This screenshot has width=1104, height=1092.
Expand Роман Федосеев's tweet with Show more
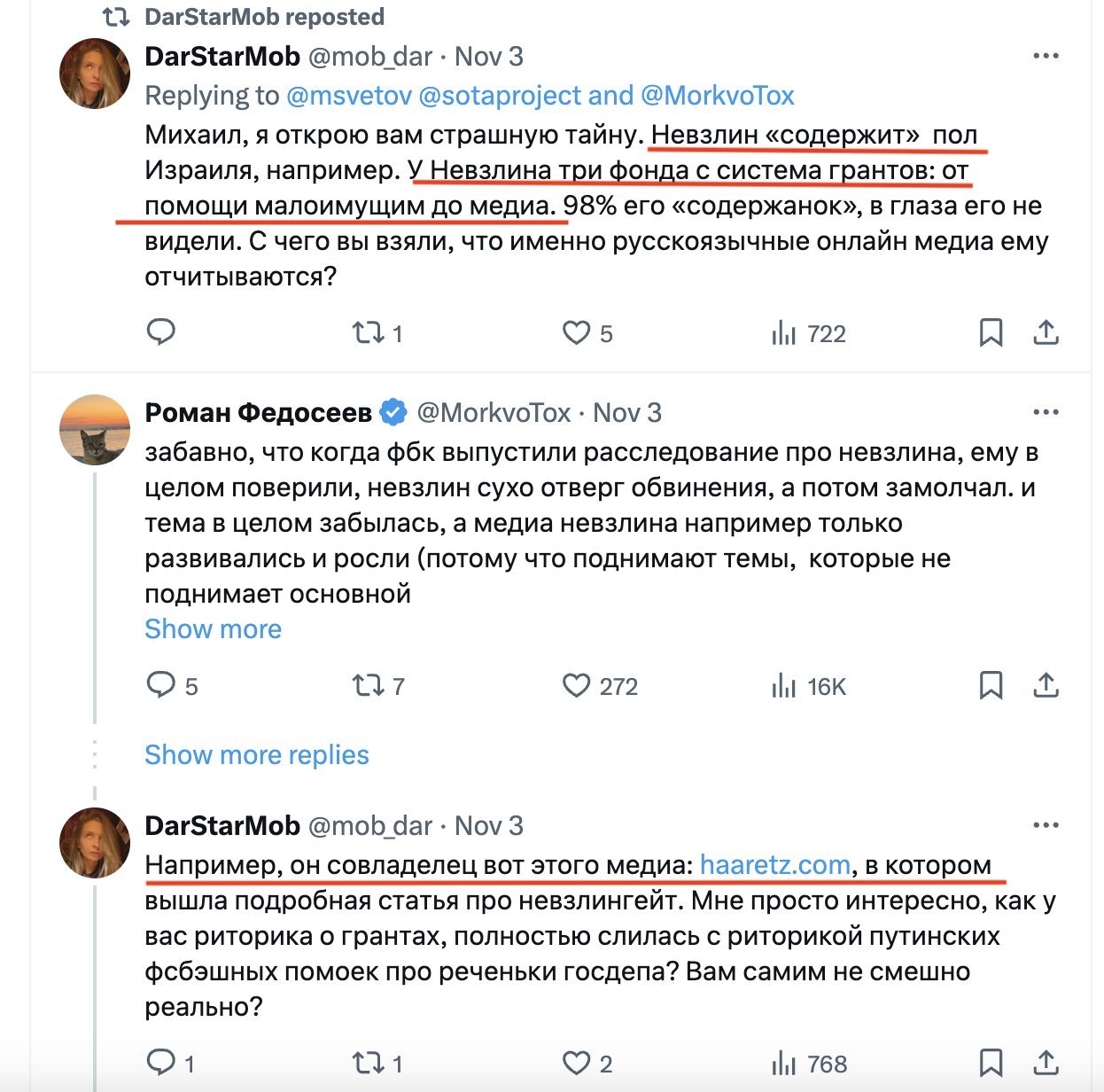coord(213,629)
